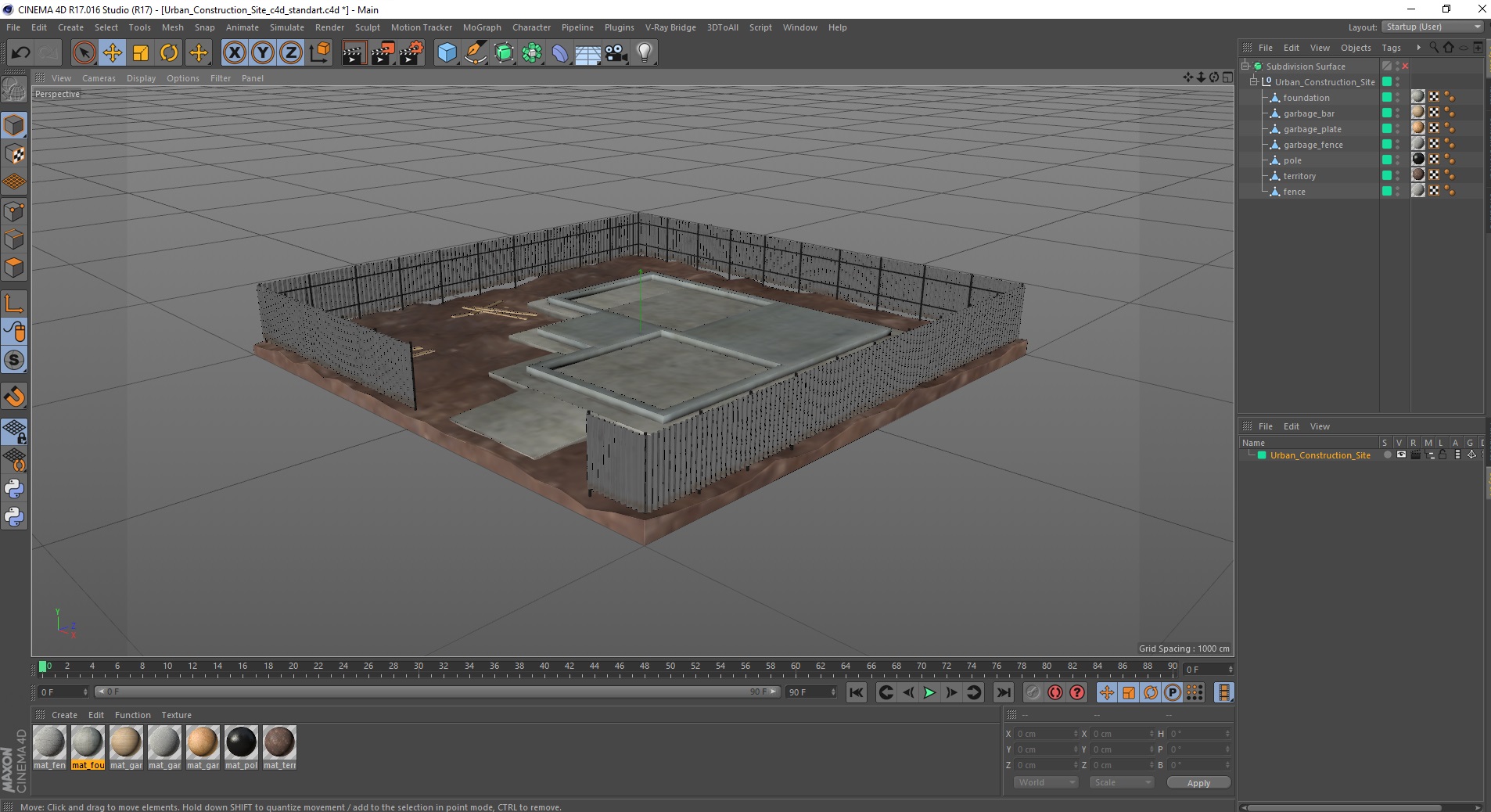Viewport: 1491px width, 812px height.
Task: Add a Light object
Action: click(645, 52)
